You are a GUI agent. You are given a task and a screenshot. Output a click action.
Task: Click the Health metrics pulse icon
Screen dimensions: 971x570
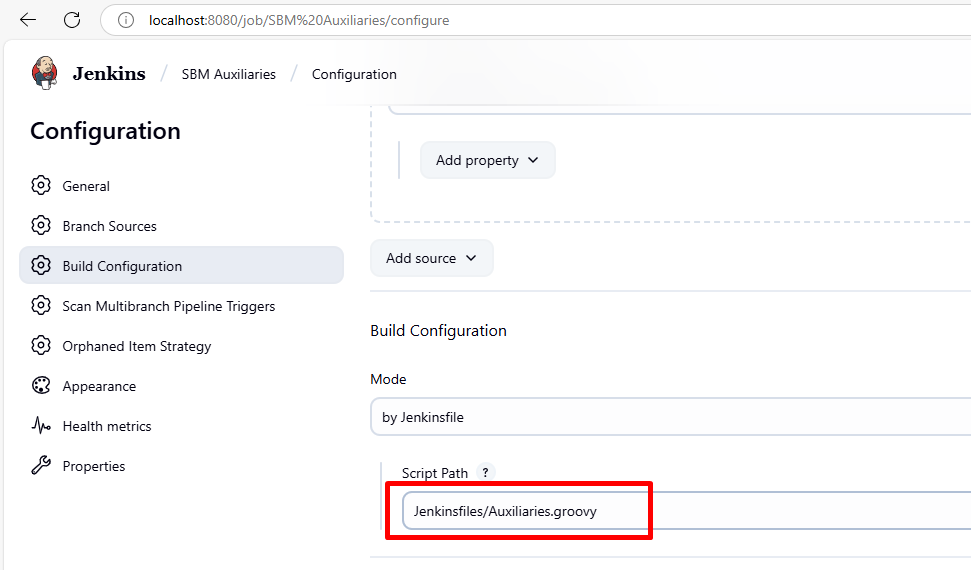click(41, 426)
